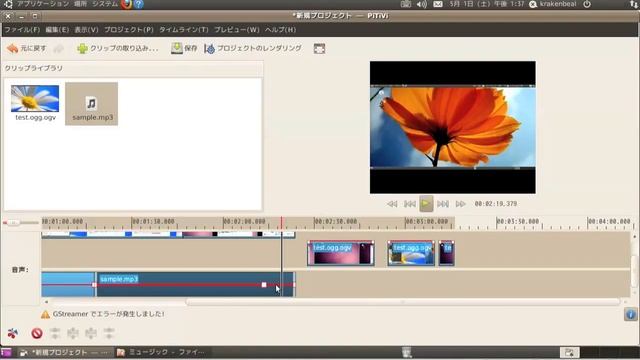
Task: Select the daisy test.ogg.ogv clip in the timeline
Action: [411, 253]
